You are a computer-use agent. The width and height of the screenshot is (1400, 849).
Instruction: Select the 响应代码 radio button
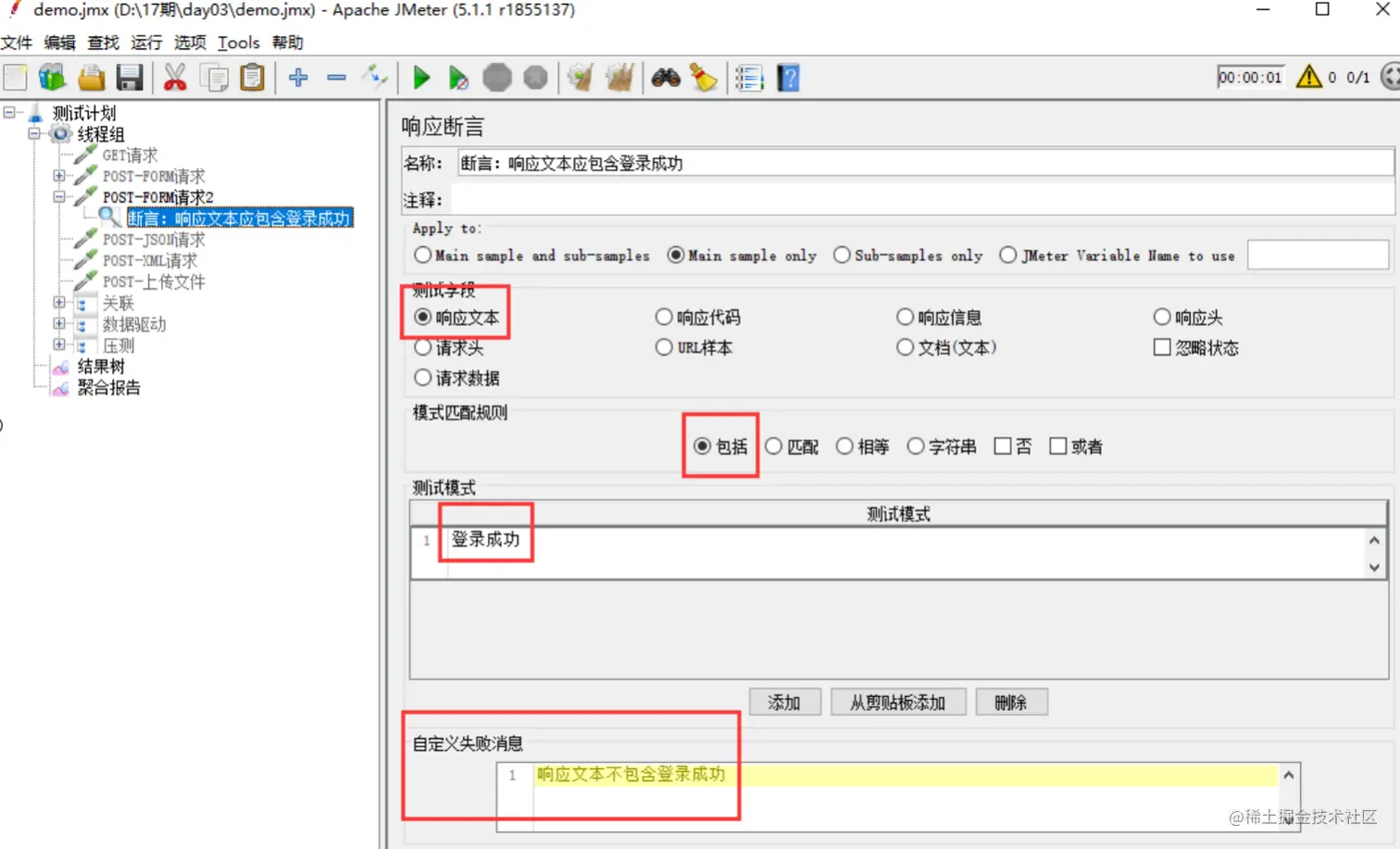[664, 318]
